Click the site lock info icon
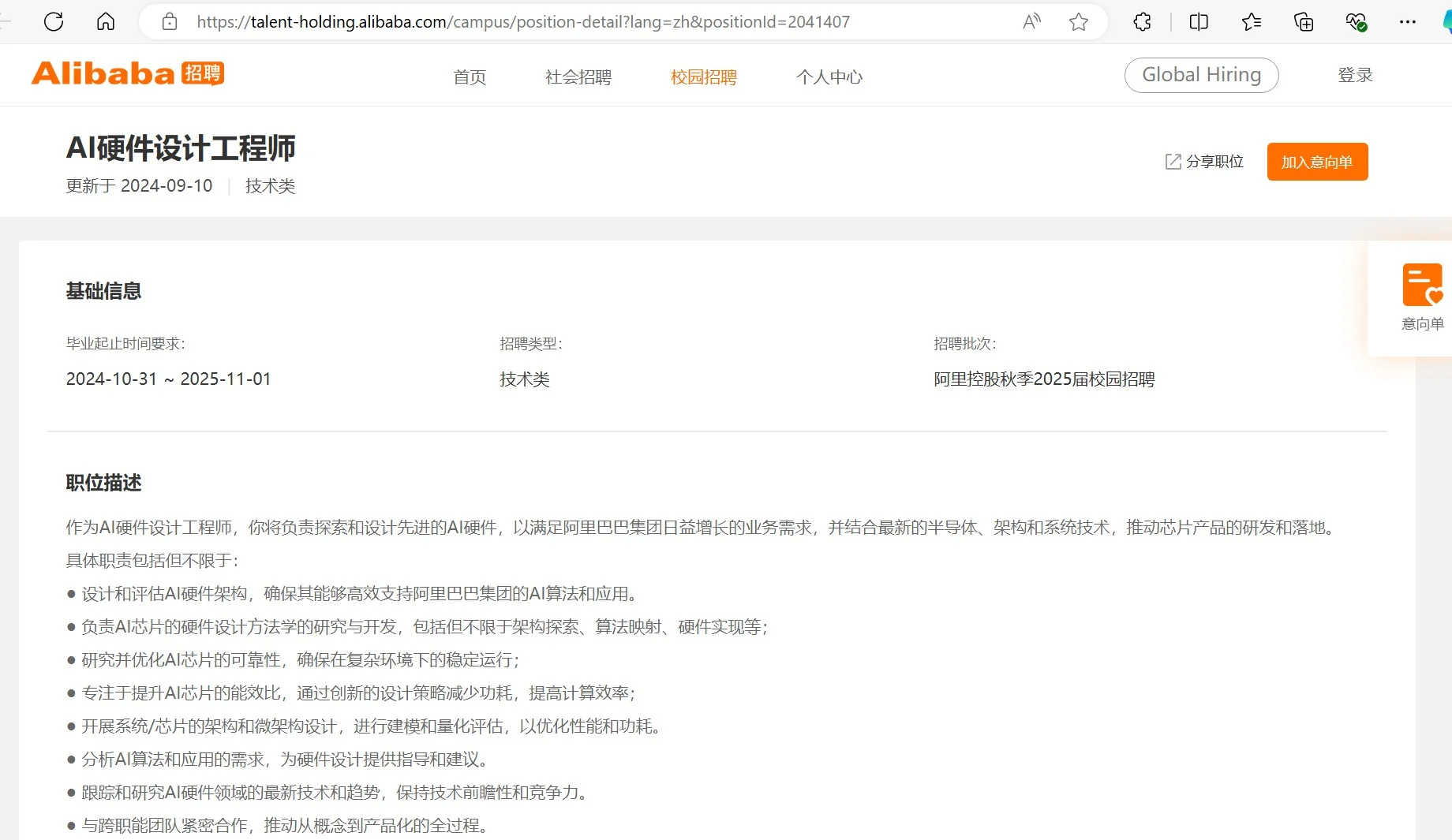The height and width of the screenshot is (840, 1452). pyautogui.click(x=170, y=22)
